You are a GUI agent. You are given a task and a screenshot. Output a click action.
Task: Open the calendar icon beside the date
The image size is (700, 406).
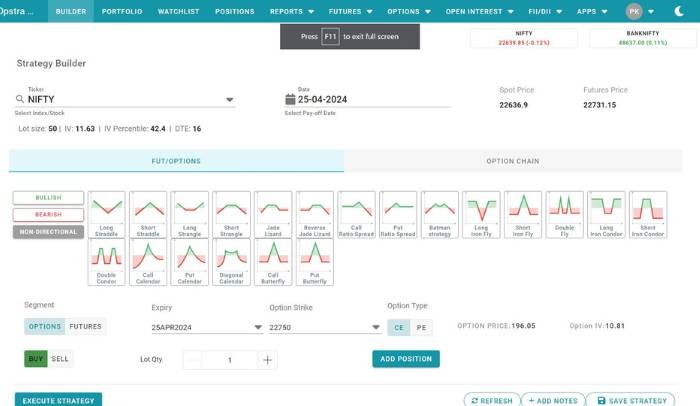click(x=291, y=99)
